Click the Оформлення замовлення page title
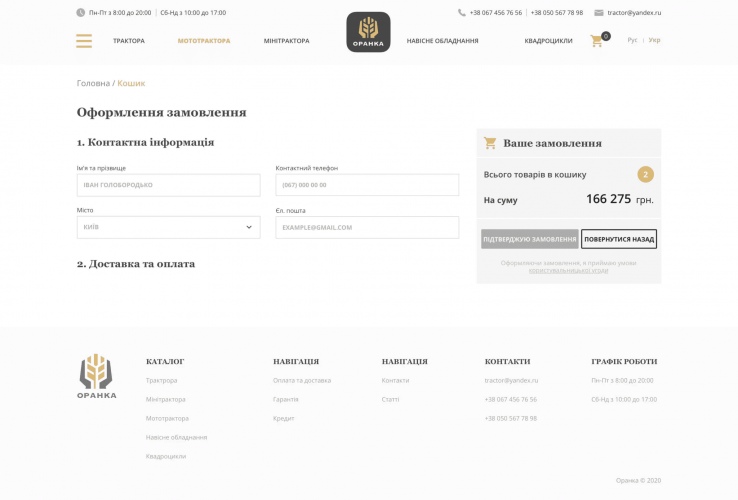 pos(161,113)
